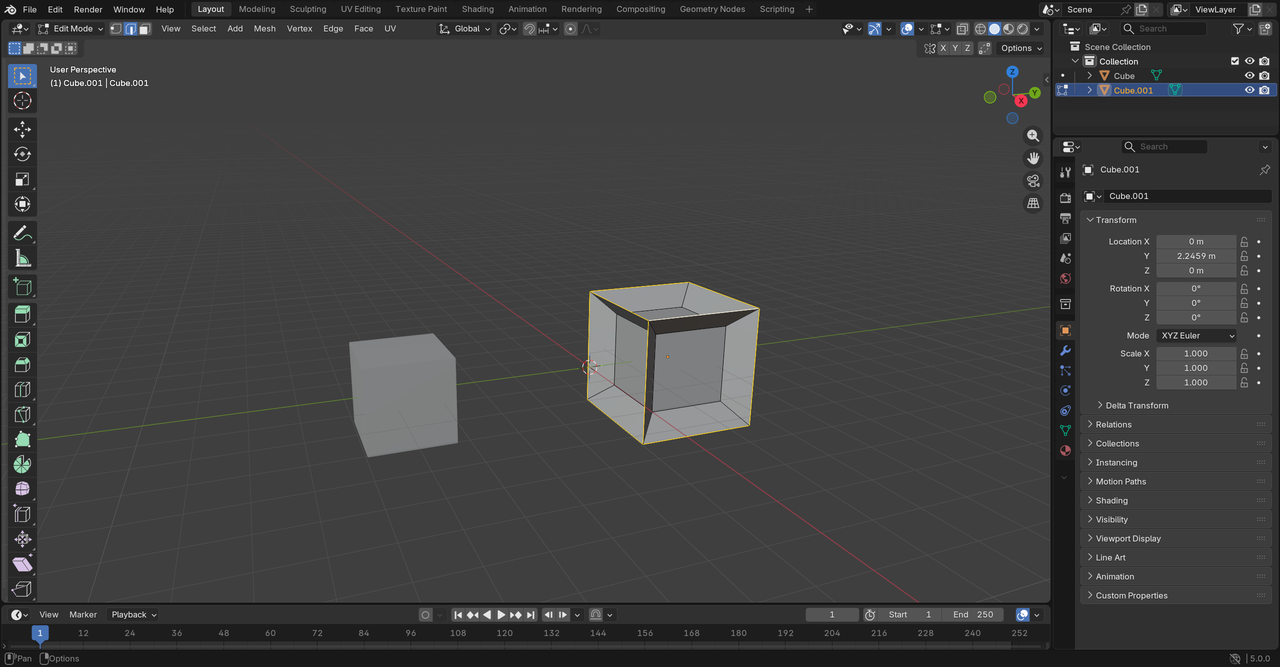Select the Shear tool

tap(22, 564)
